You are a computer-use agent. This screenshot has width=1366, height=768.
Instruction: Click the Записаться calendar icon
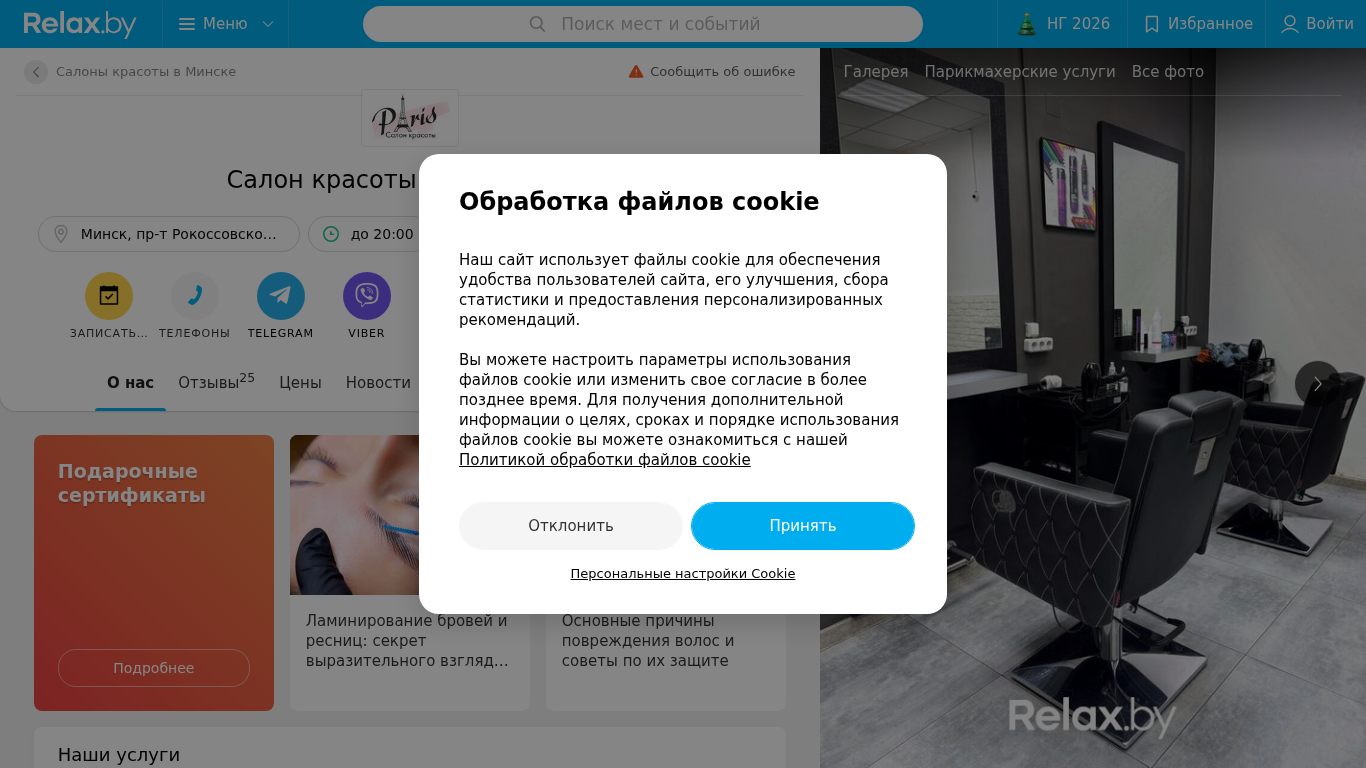108,296
